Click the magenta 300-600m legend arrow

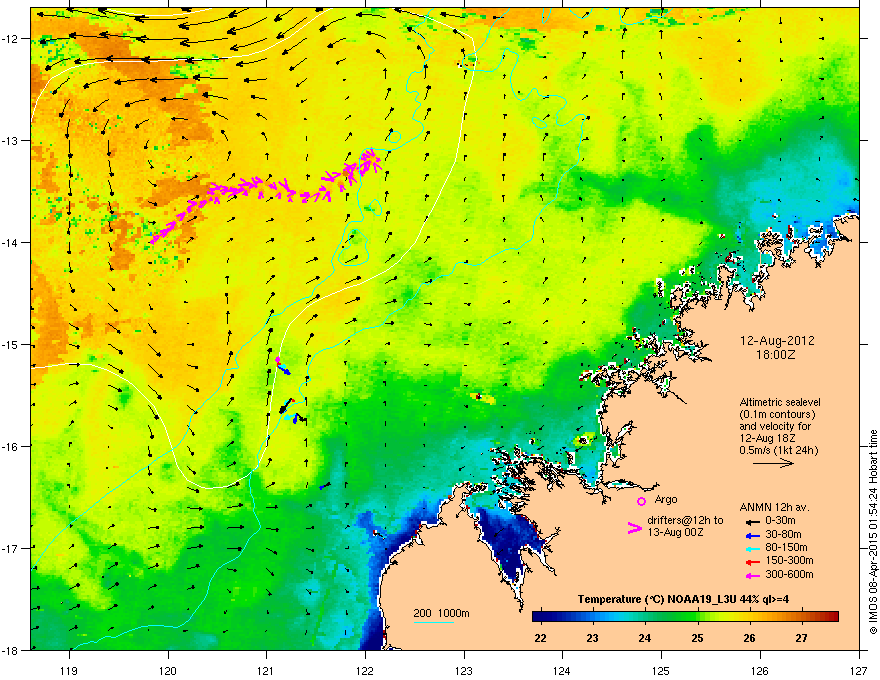751,575
